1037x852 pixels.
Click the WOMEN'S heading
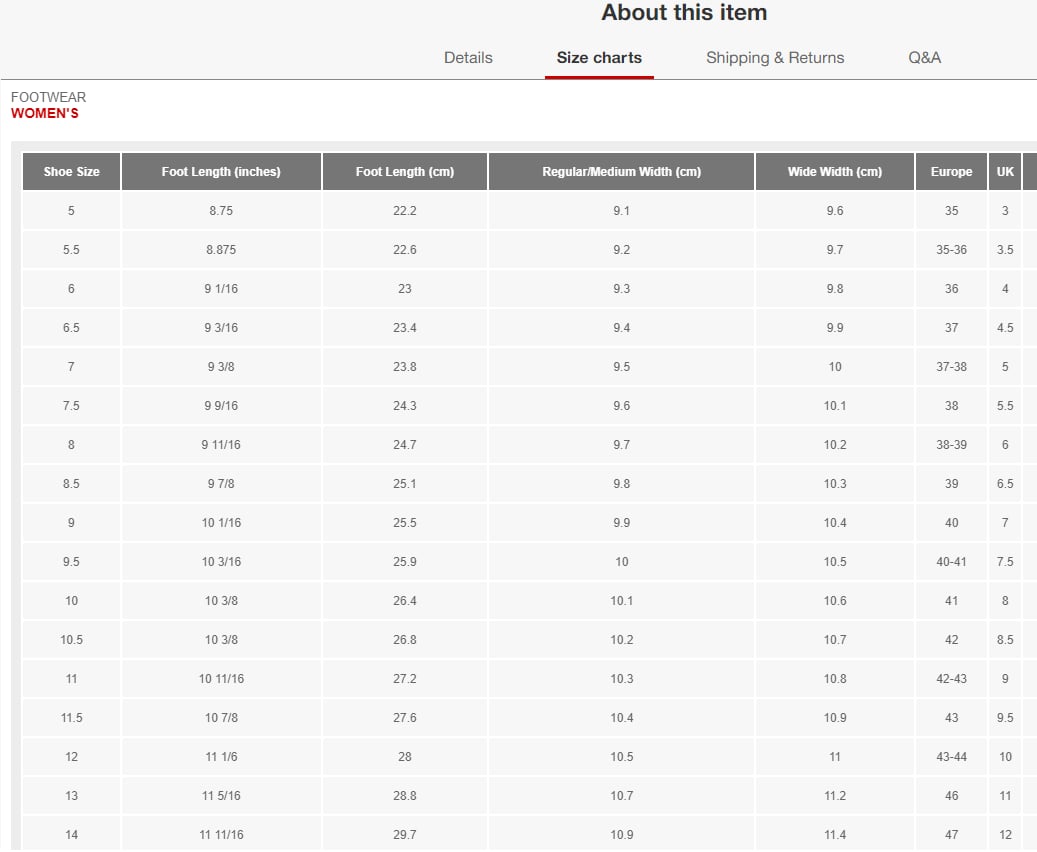(44, 113)
